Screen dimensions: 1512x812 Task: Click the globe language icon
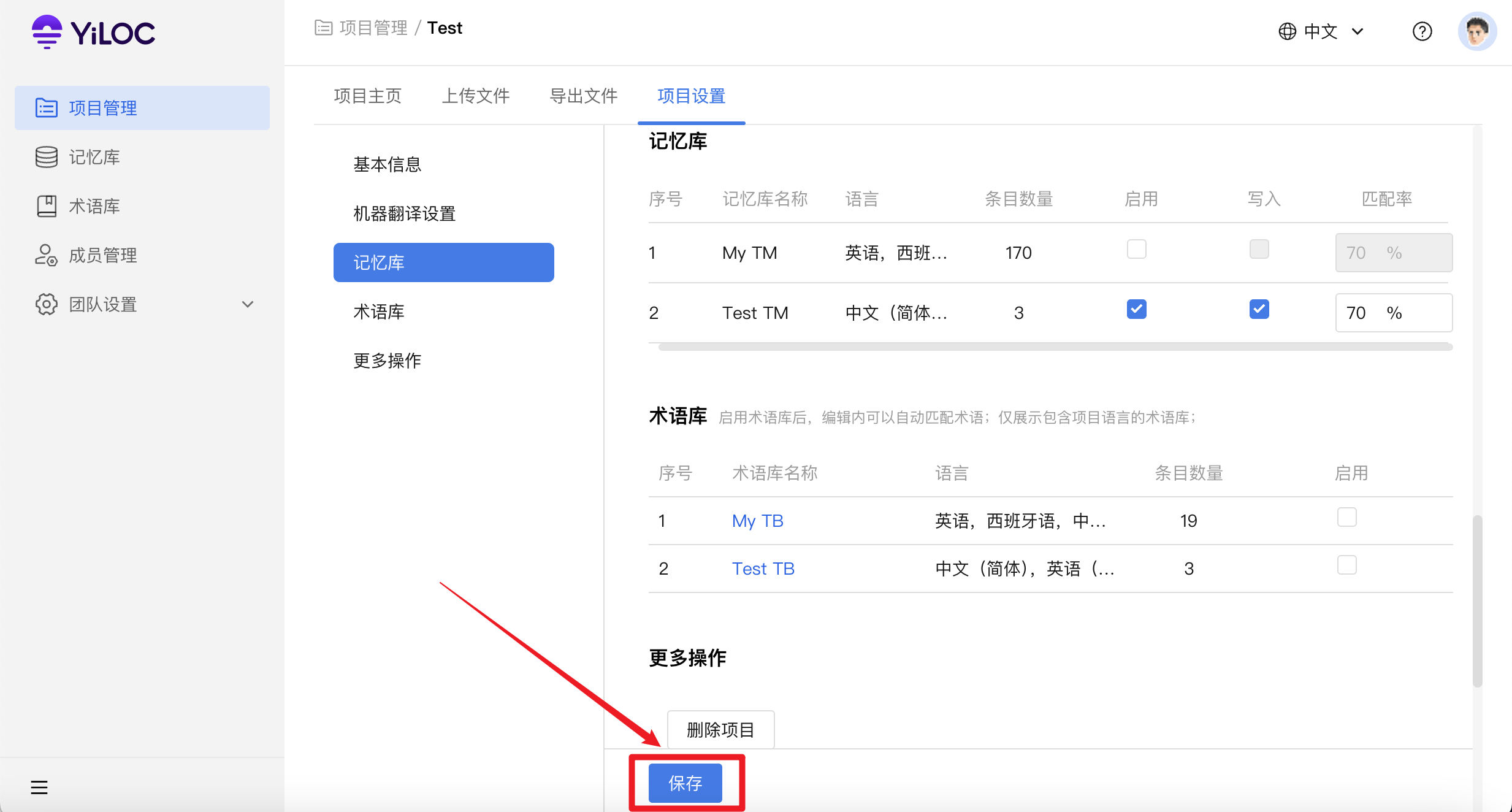(x=1287, y=31)
